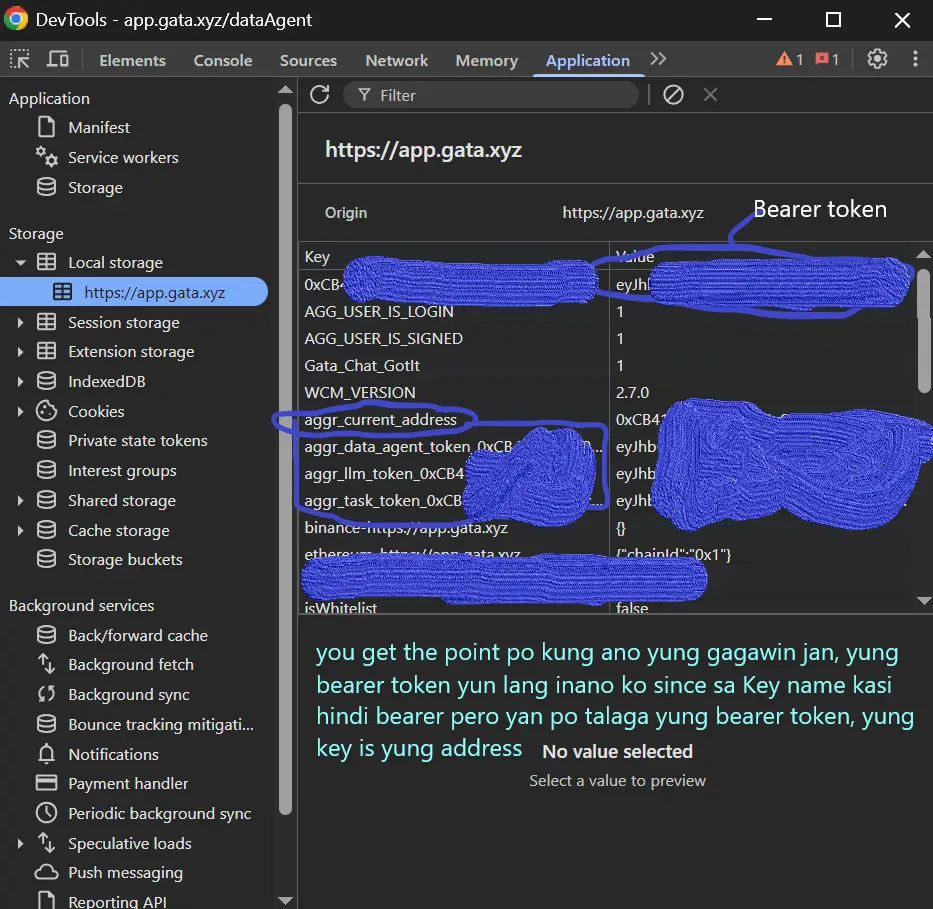The image size is (933, 909).
Task: Click the Notifications bell icon
Action: (46, 754)
